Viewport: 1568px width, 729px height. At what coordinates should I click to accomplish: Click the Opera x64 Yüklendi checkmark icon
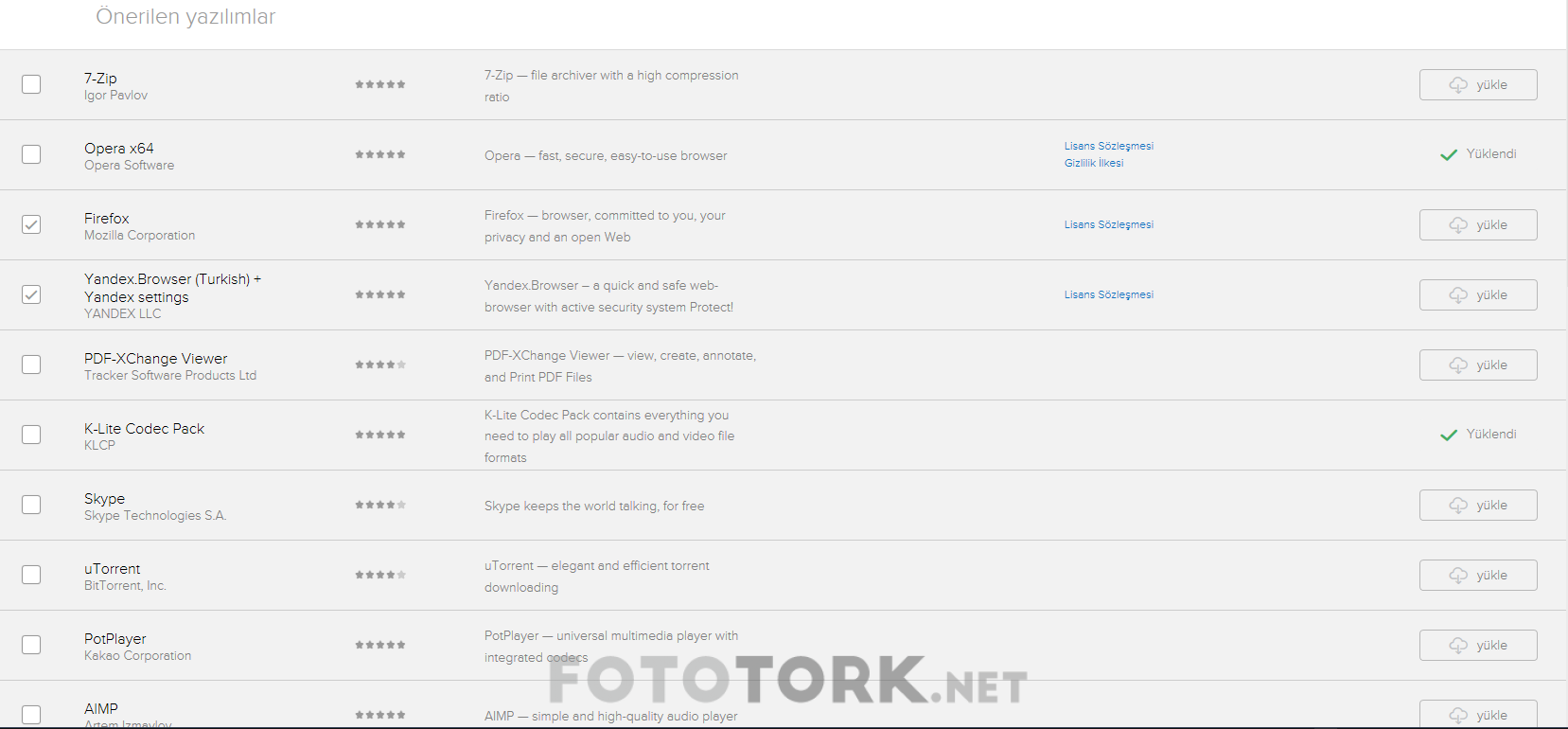coord(1449,154)
